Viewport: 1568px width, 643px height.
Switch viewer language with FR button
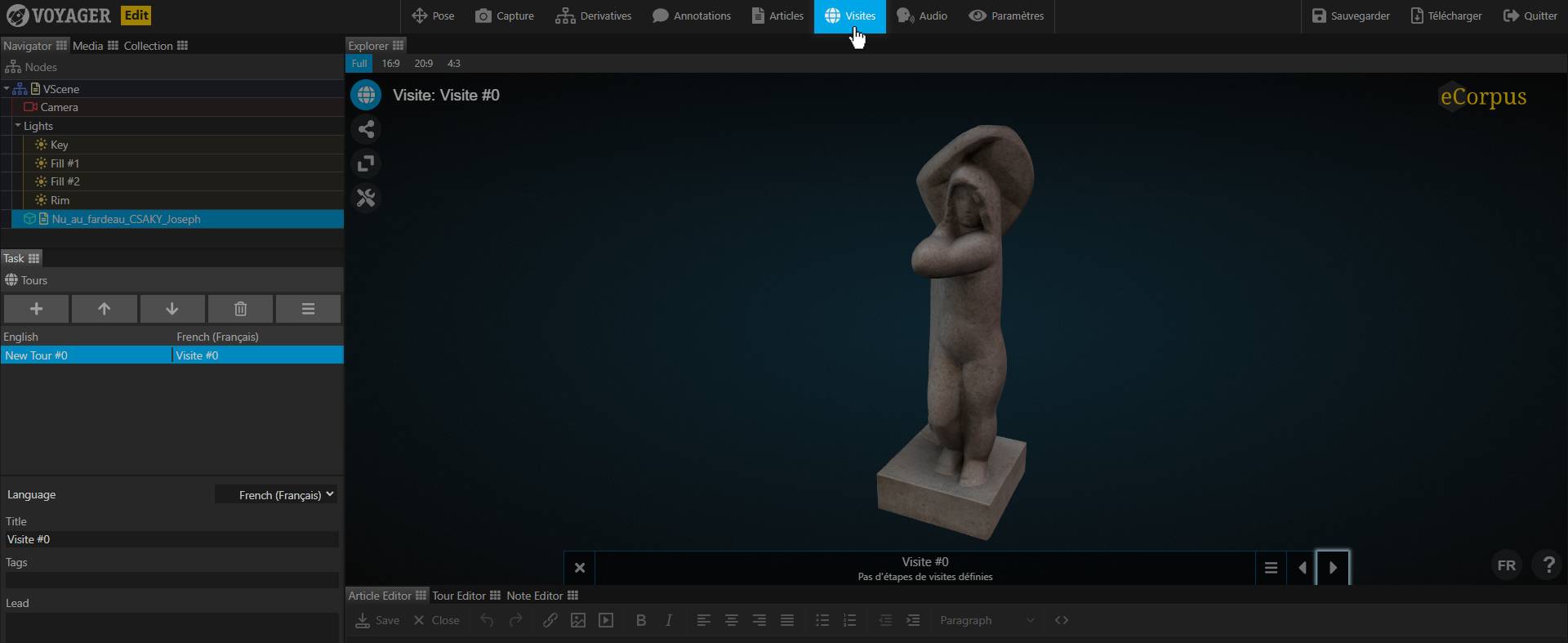point(1507,565)
